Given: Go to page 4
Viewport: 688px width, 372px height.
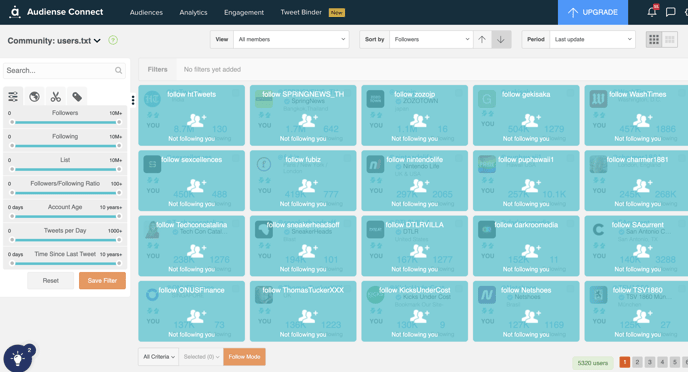Looking at the screenshot, I should coord(663,362).
